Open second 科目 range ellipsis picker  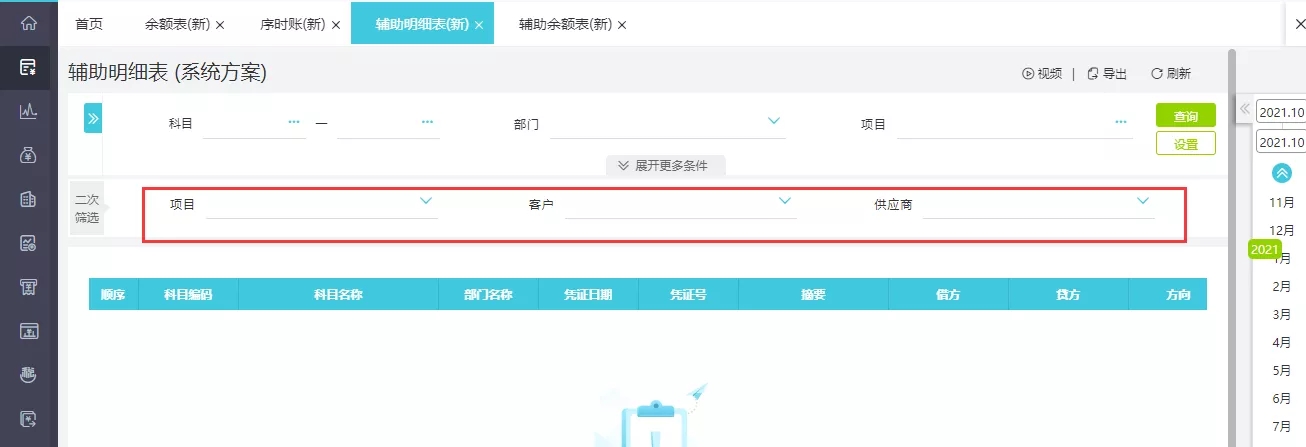pos(428,121)
